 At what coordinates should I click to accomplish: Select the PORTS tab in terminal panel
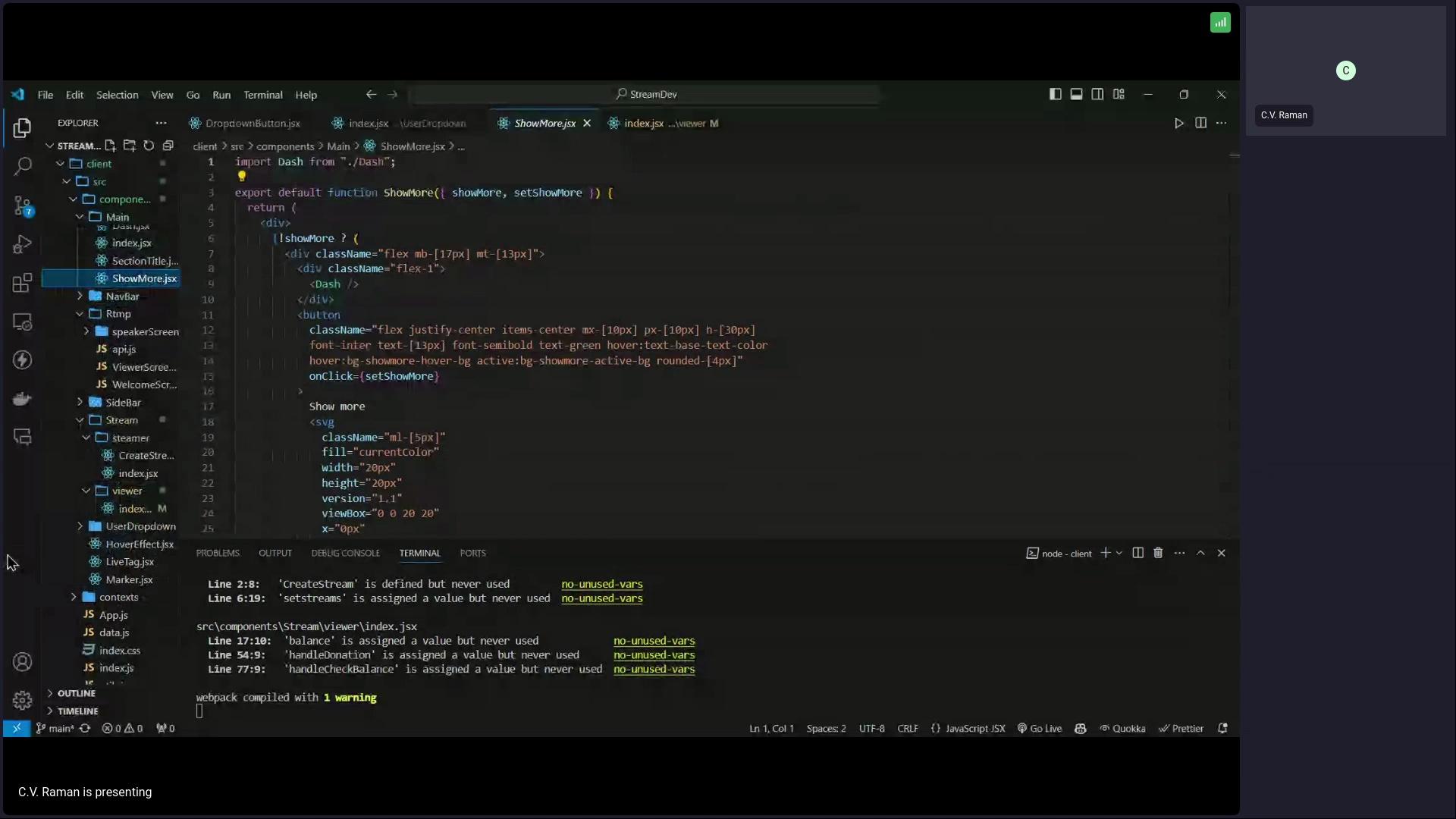coord(472,552)
